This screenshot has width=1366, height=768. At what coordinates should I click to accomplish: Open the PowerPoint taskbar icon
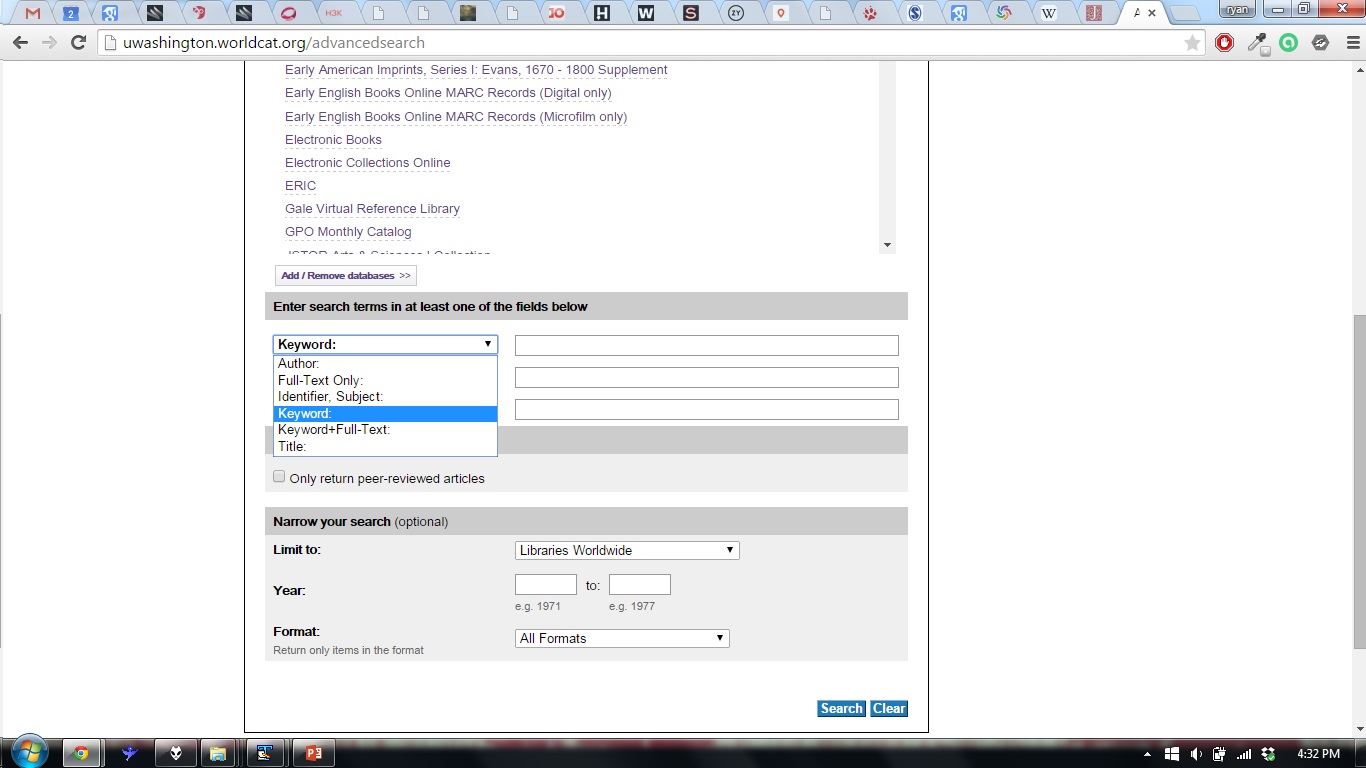coord(313,753)
